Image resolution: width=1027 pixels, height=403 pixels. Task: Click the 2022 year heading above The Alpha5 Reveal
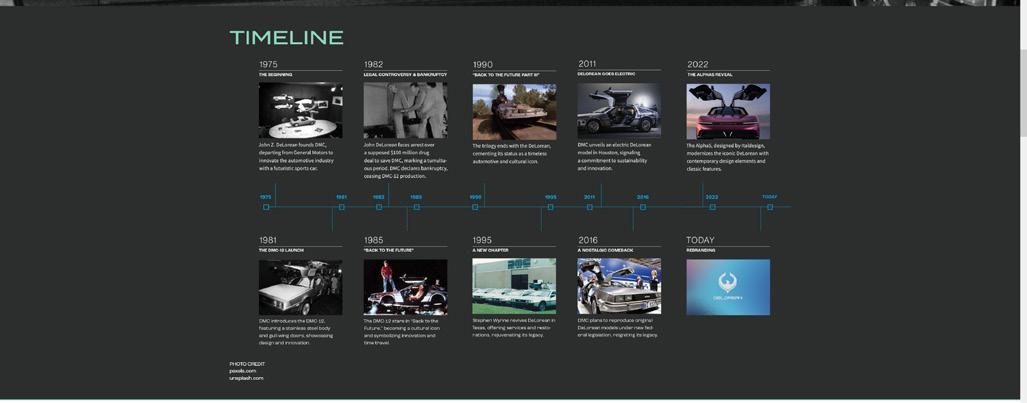click(698, 64)
